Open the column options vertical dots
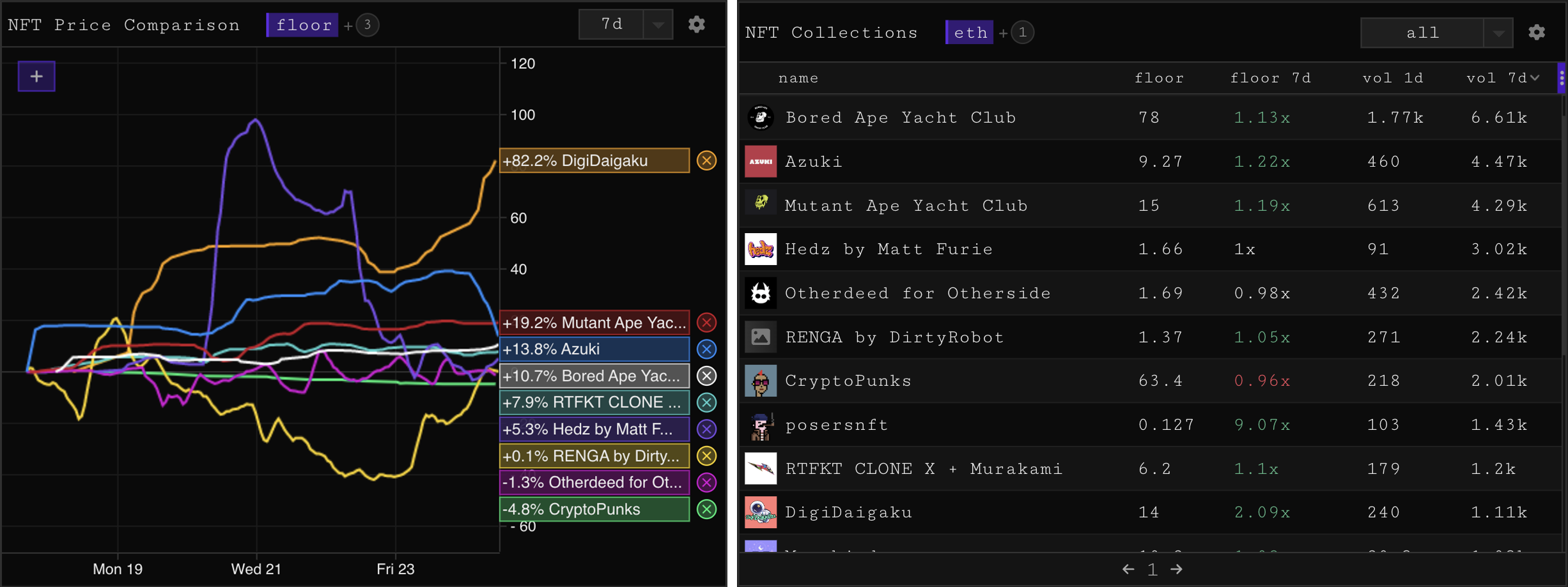 pyautogui.click(x=1562, y=78)
